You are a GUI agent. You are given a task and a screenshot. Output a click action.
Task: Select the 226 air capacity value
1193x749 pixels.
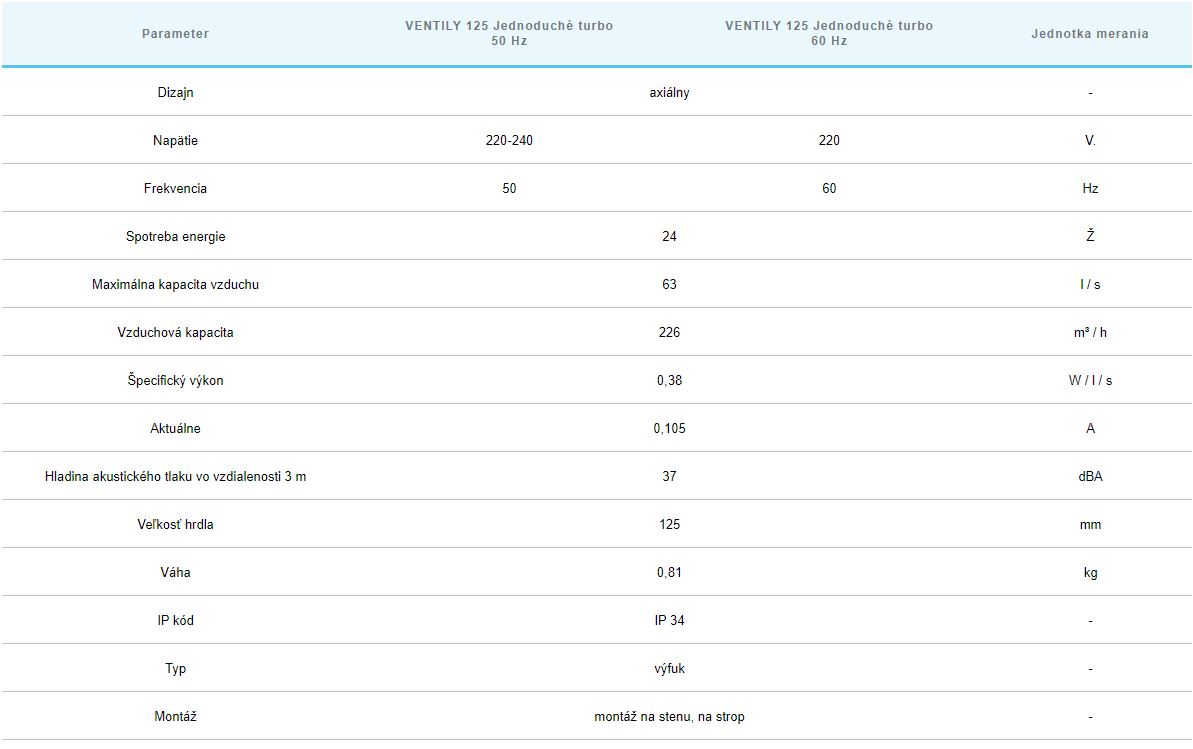coord(669,333)
